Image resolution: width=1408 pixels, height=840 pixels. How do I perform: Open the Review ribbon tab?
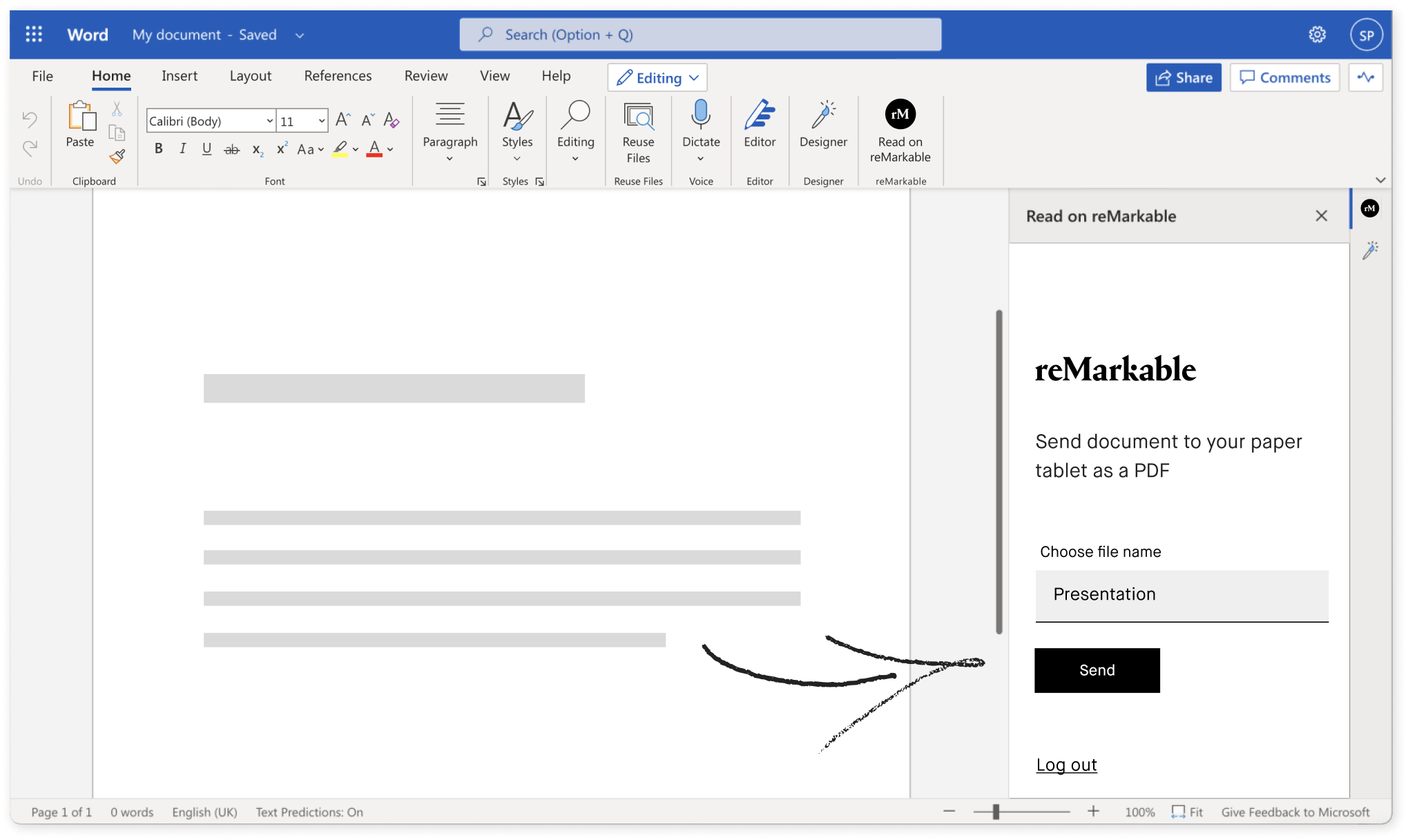pos(425,76)
